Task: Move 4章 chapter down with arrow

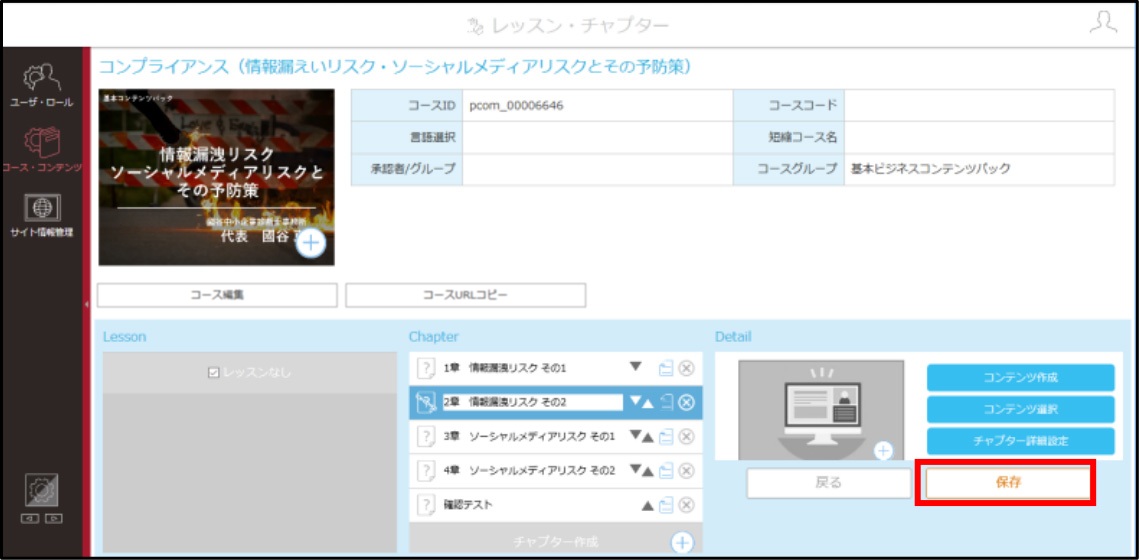Action: point(635,469)
